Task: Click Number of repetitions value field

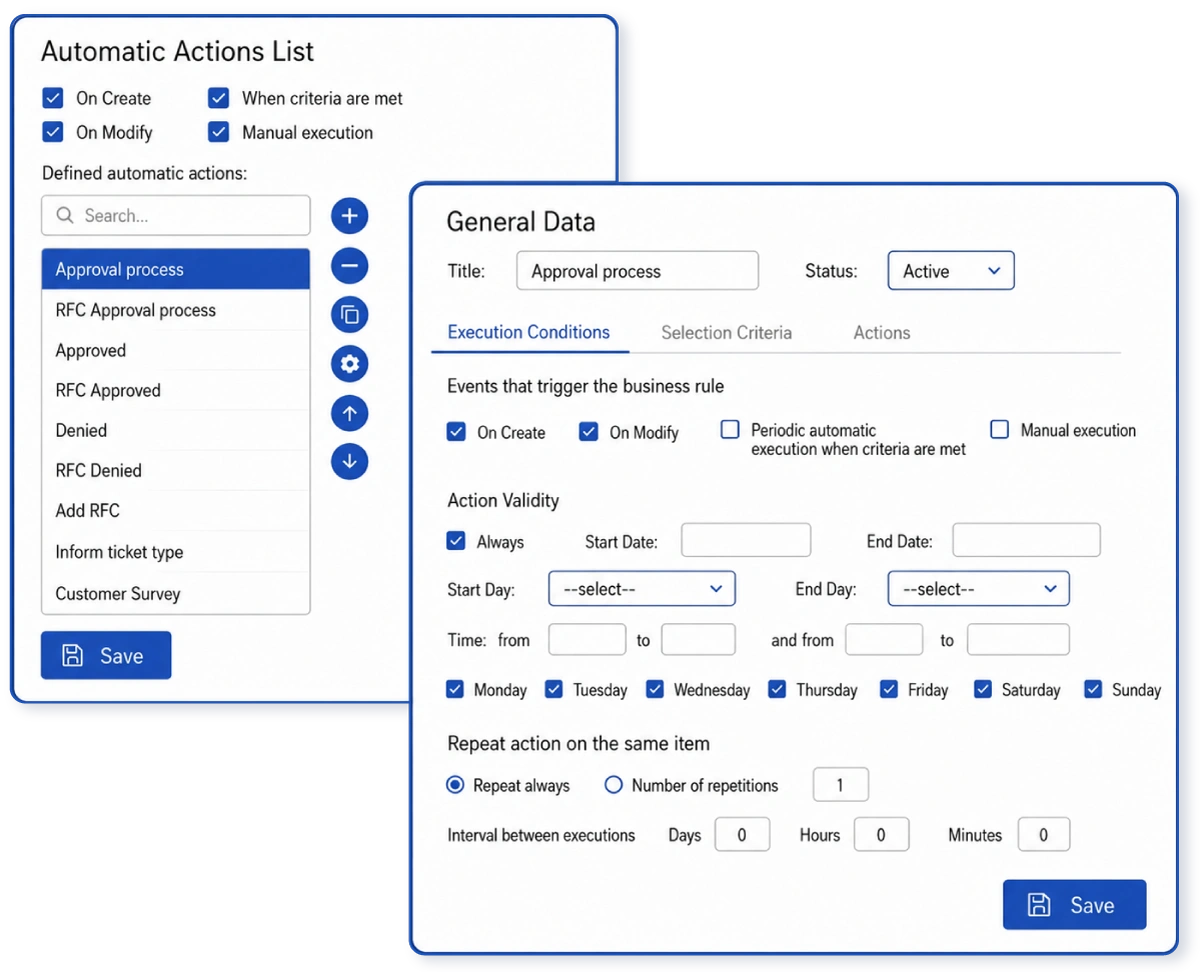Action: [841, 785]
